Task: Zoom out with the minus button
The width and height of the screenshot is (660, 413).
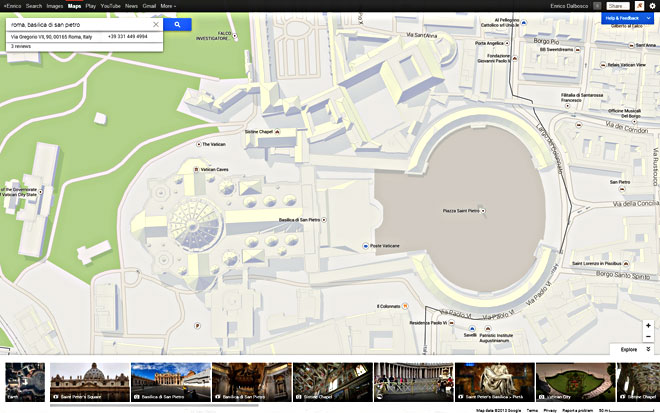Action: (648, 336)
